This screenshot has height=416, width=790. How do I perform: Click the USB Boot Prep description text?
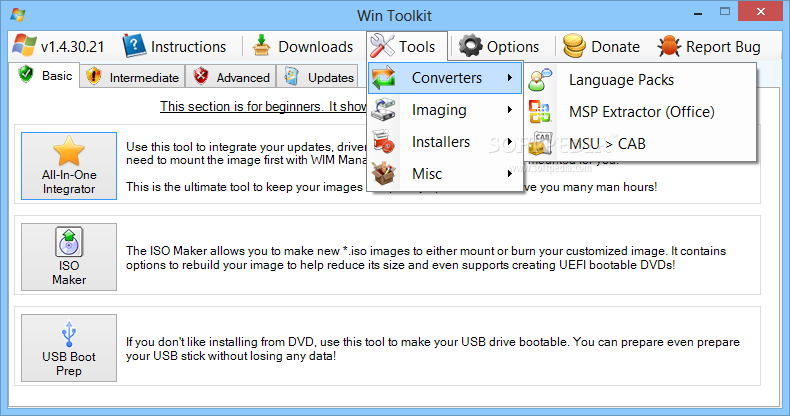(432, 349)
